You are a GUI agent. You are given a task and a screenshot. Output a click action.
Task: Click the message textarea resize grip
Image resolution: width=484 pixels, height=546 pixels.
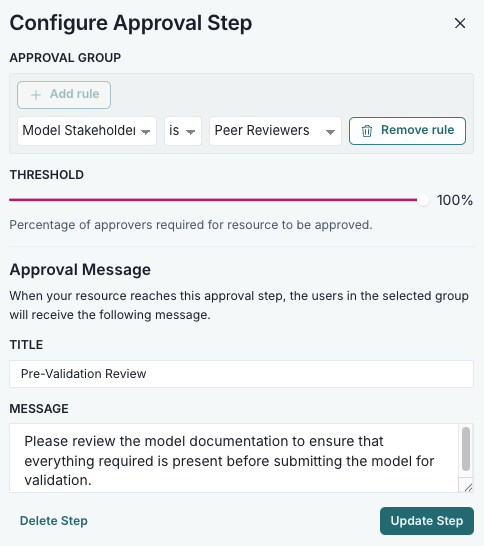tap(468, 487)
